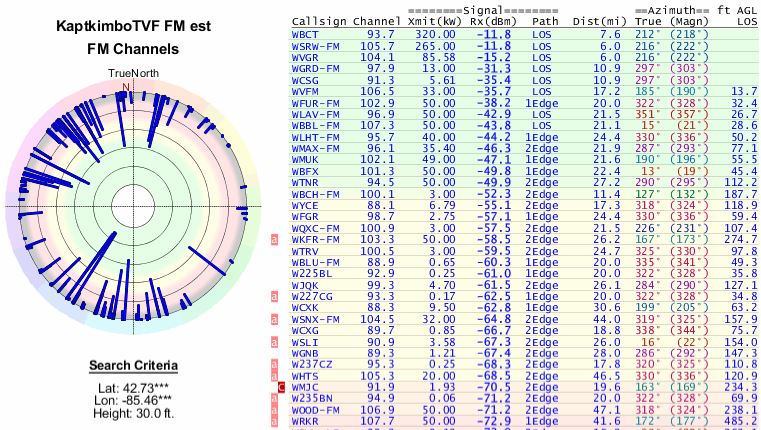The height and width of the screenshot is (430, 761).
Task: Click the 'a' badge beside W227CG
Action: click(x=274, y=297)
